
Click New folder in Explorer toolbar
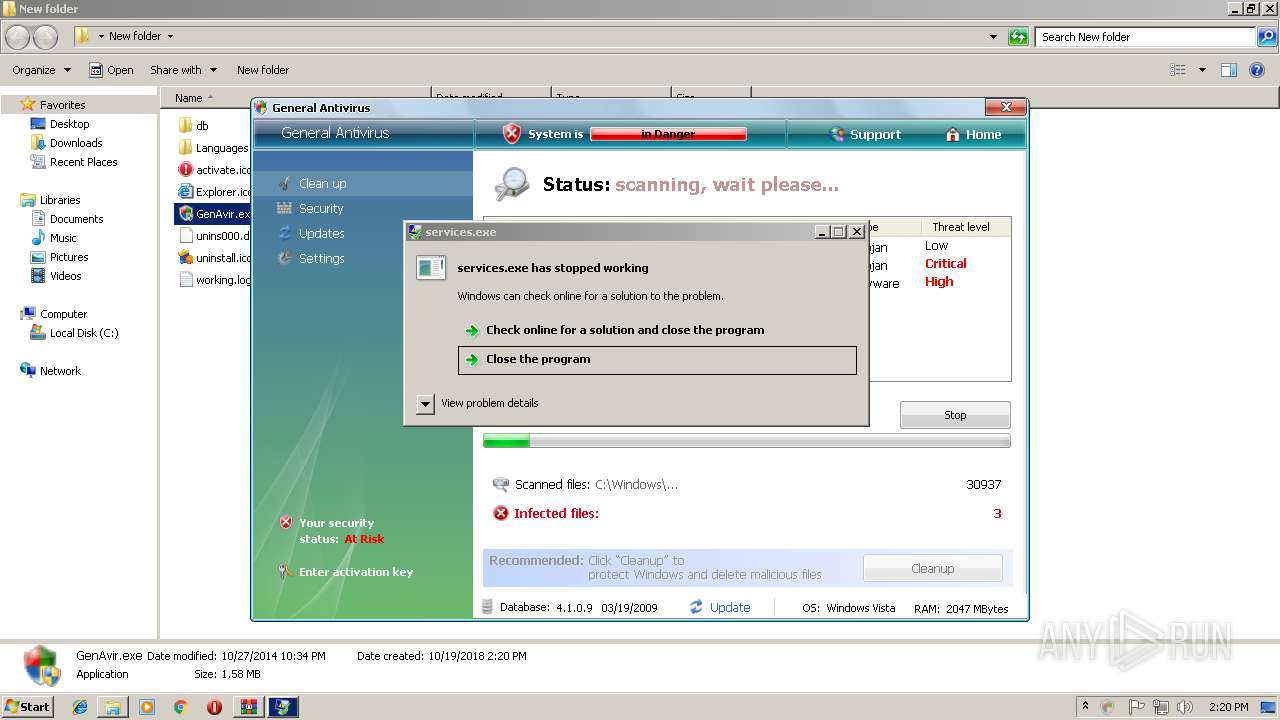[263, 70]
